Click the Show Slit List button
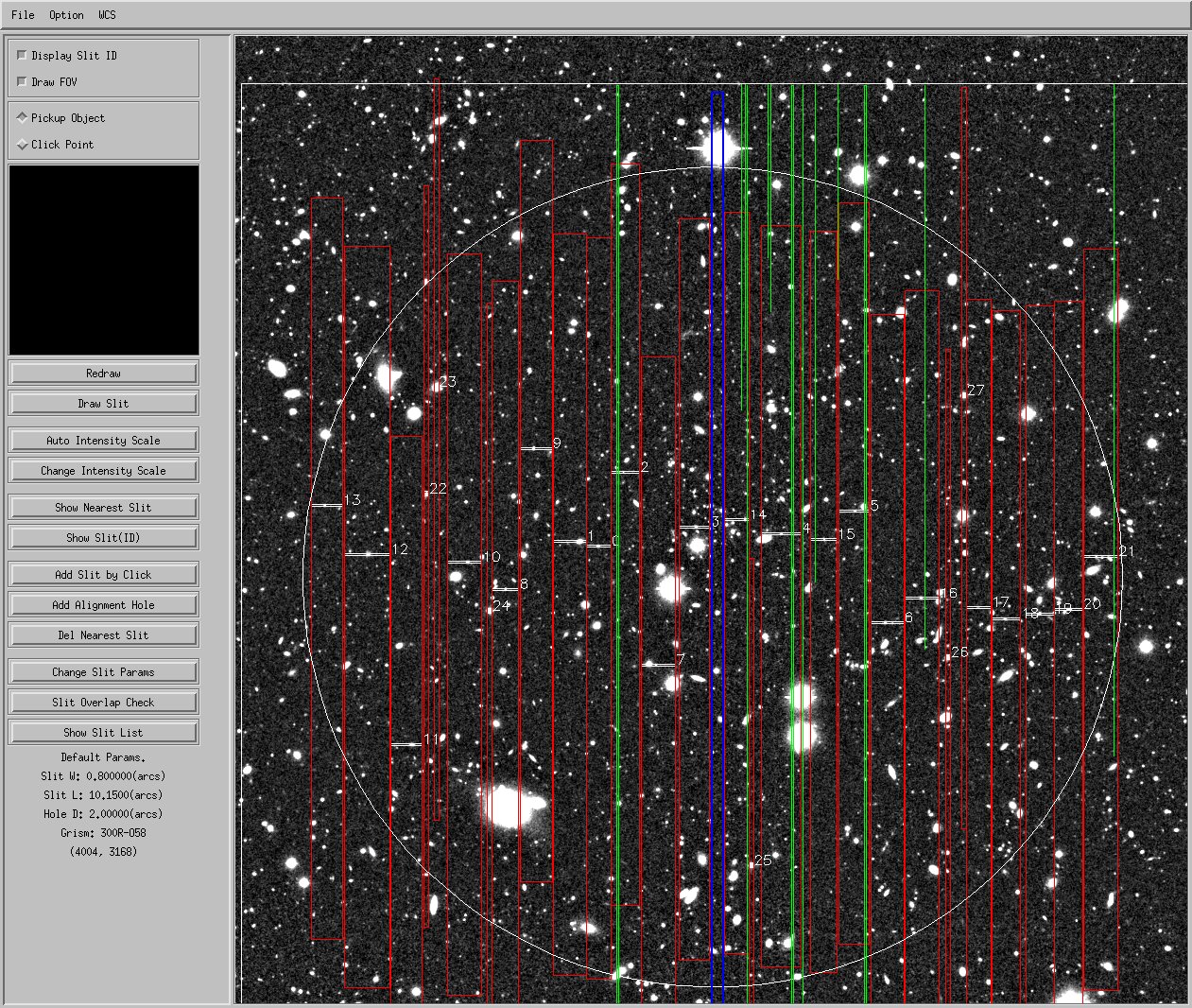This screenshot has height=1008, width=1192. coord(103,732)
